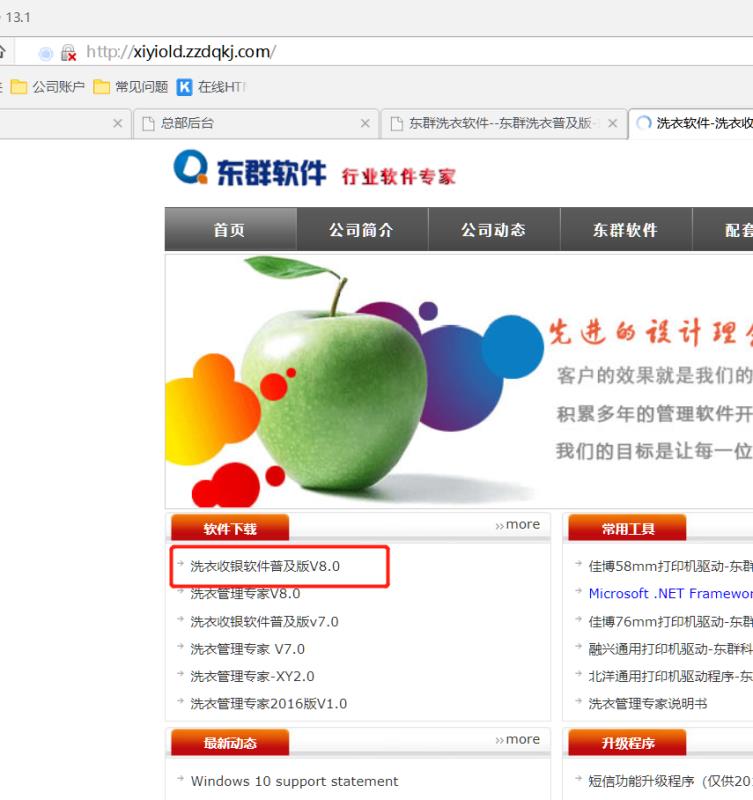Open the 在线HT bookmark with K icon
This screenshot has width=753, height=800.
point(211,87)
